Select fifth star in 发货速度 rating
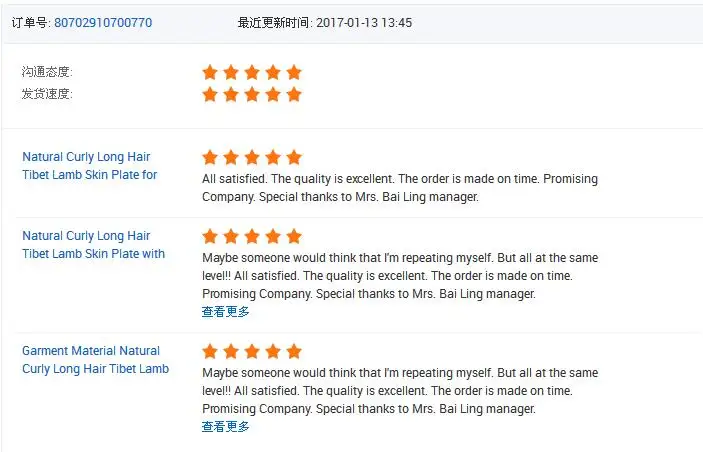 point(294,94)
